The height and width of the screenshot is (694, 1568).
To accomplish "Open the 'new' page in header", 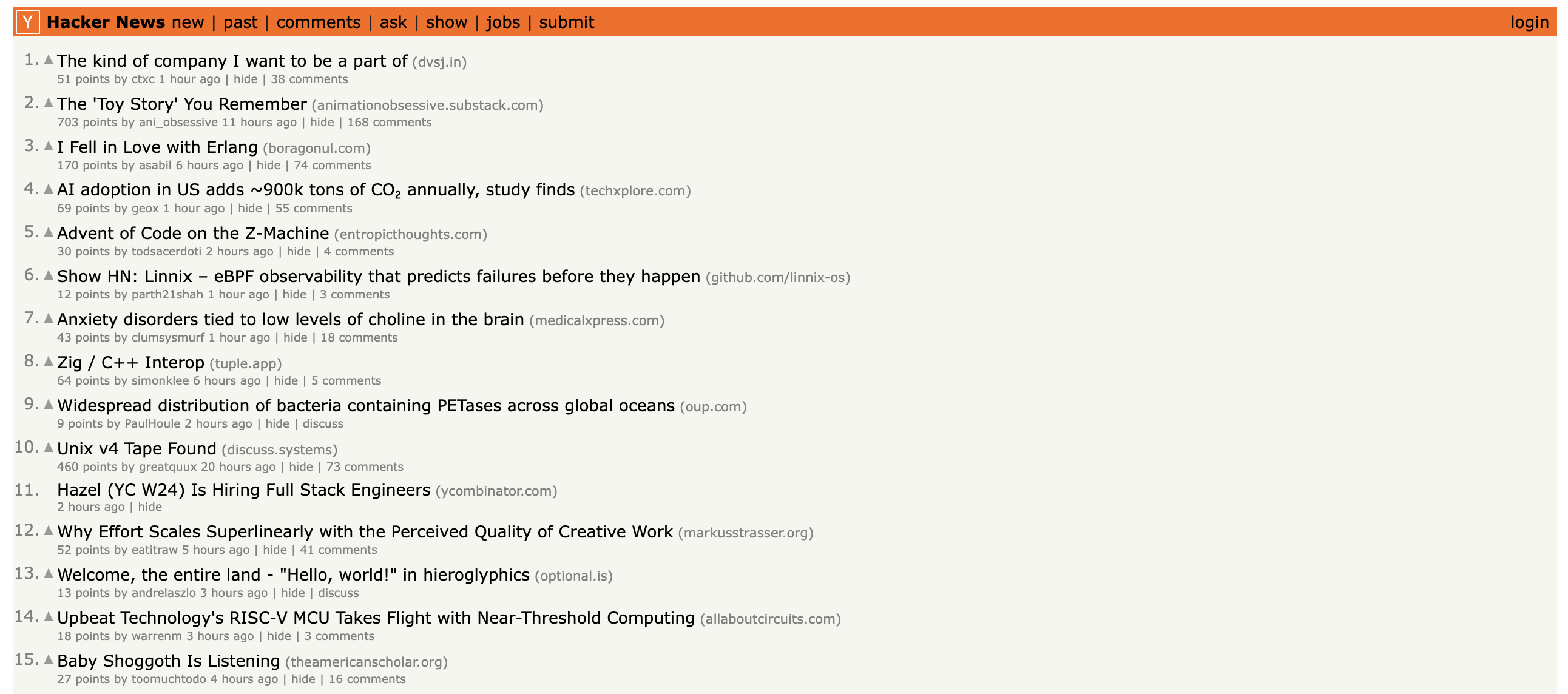I will click(x=188, y=22).
